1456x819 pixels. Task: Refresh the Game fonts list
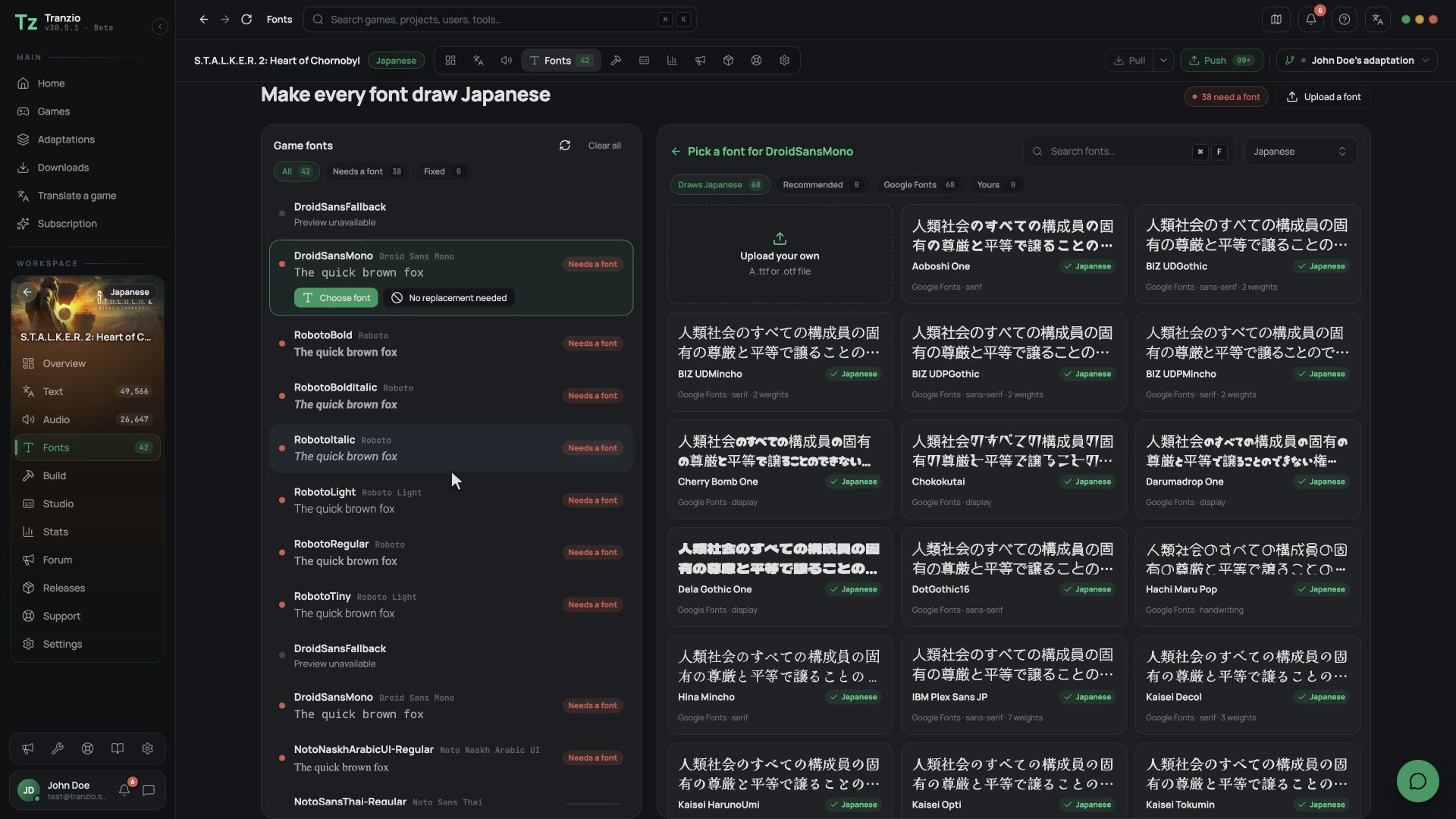565,146
